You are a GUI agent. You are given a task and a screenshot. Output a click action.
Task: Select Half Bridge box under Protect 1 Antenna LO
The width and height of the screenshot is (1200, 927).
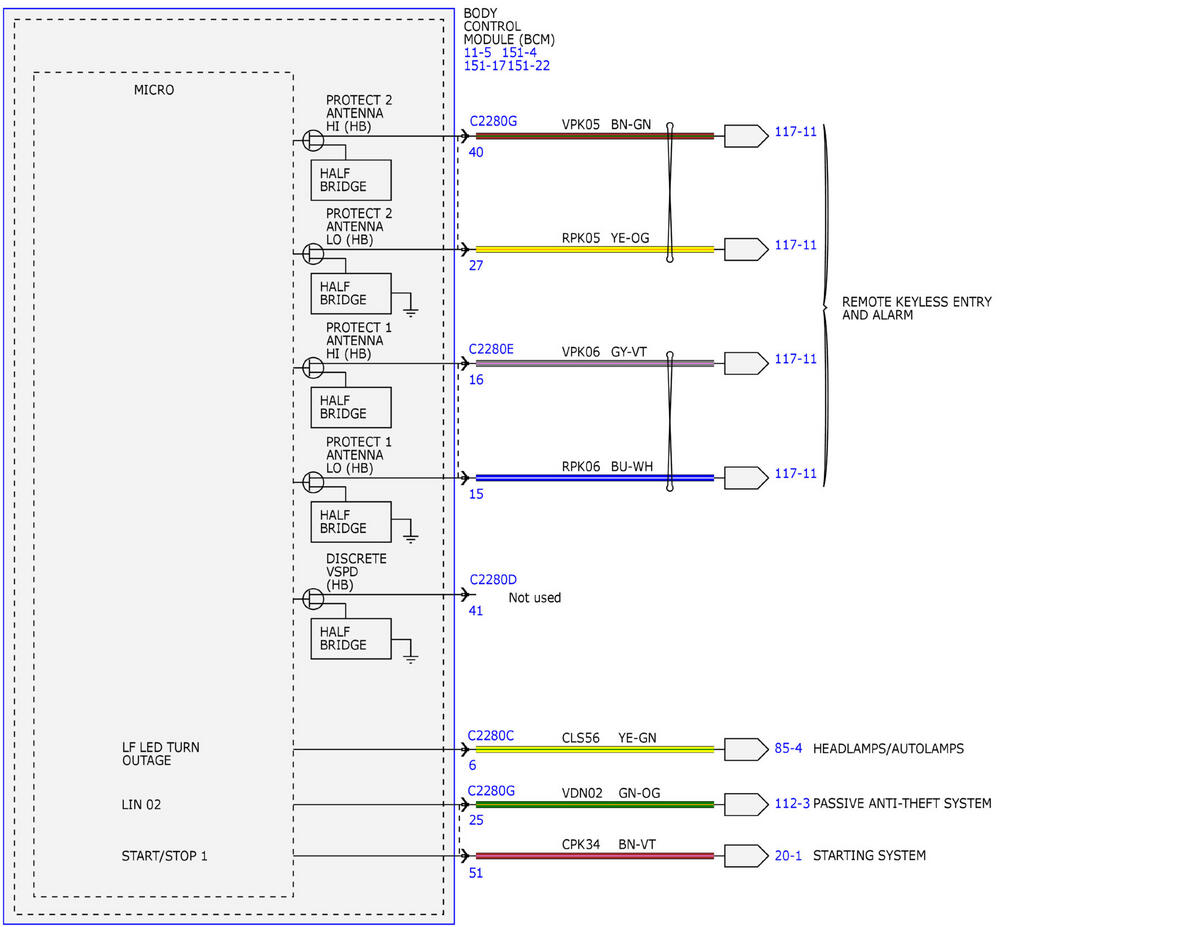[x=351, y=522]
